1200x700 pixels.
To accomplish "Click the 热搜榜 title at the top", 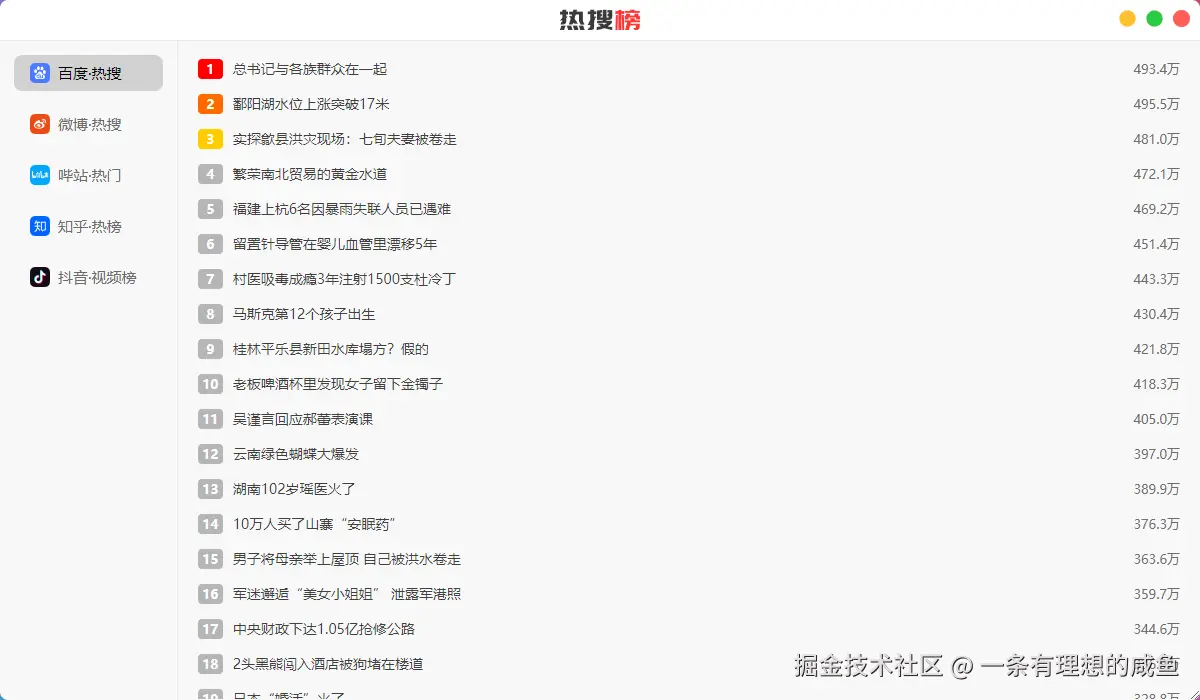I will pos(600,20).
